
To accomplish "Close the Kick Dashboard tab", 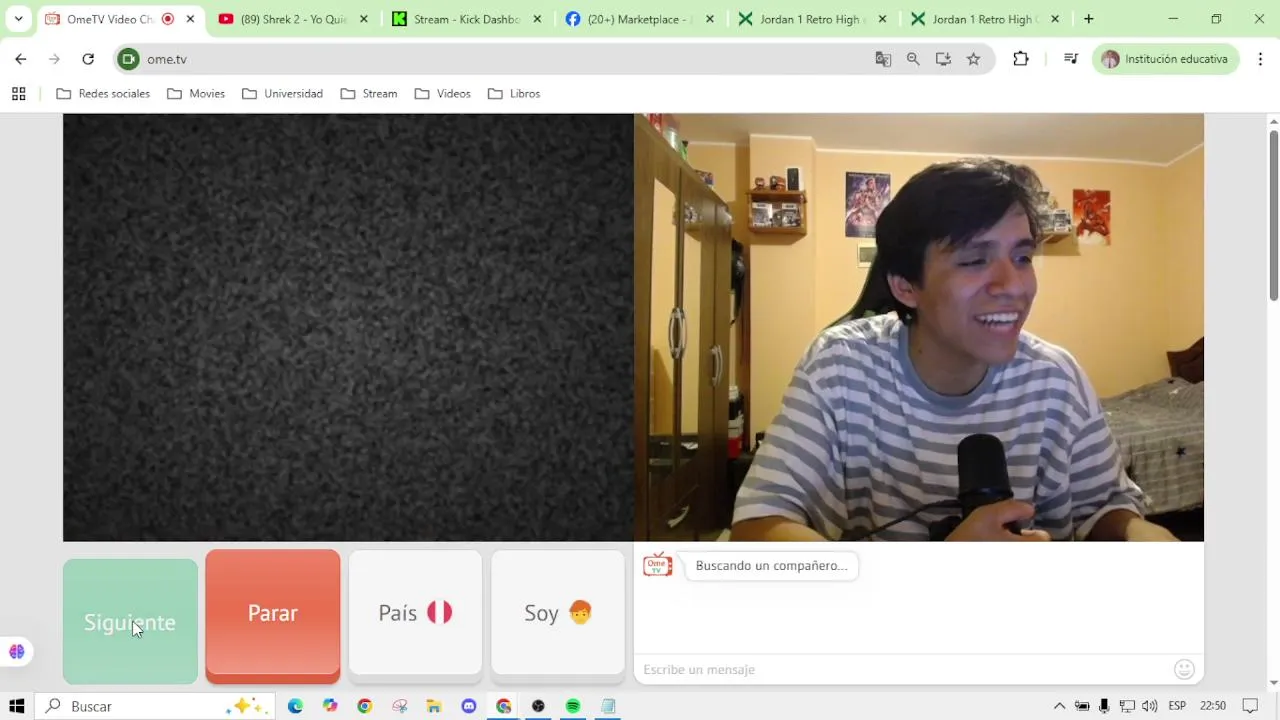I will click(537, 19).
